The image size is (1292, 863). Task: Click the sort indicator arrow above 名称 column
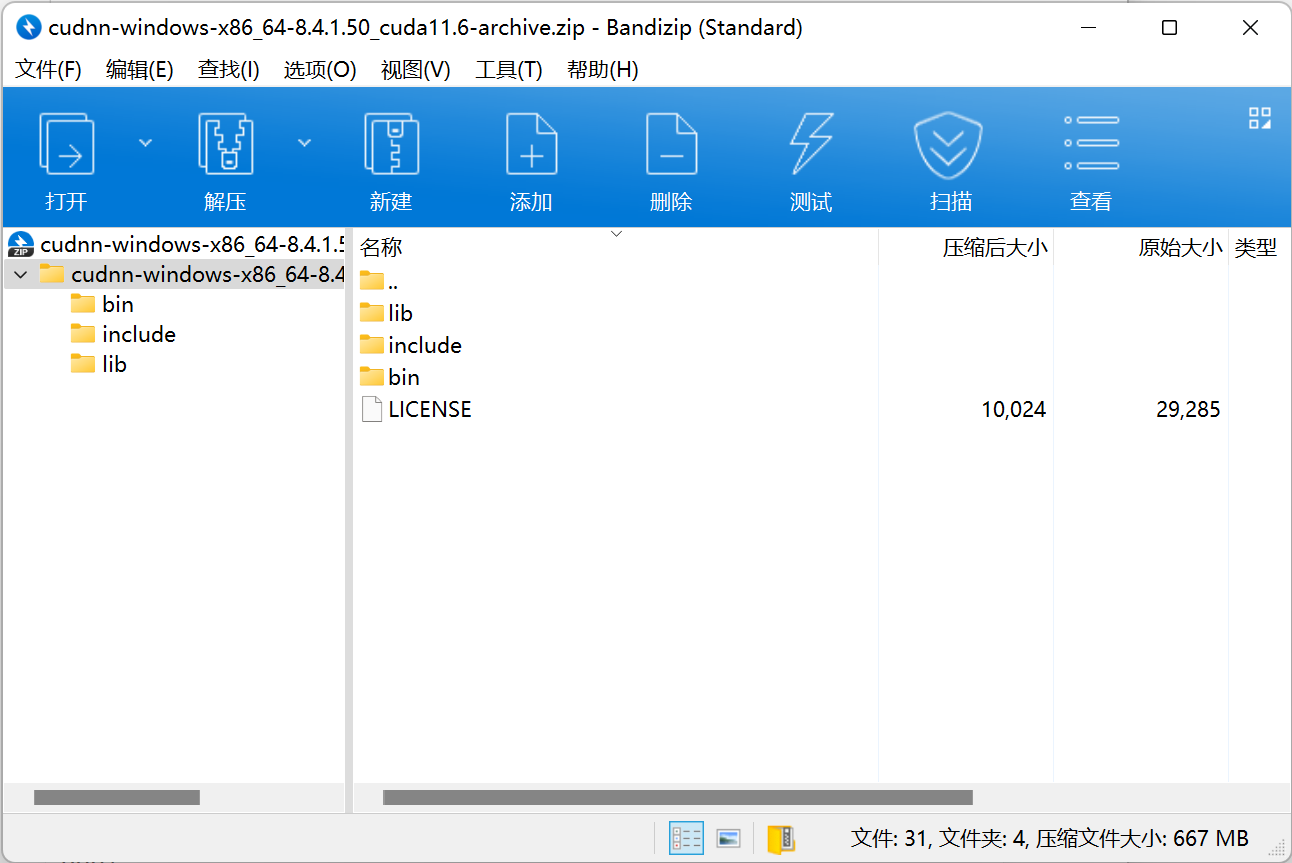click(616, 234)
